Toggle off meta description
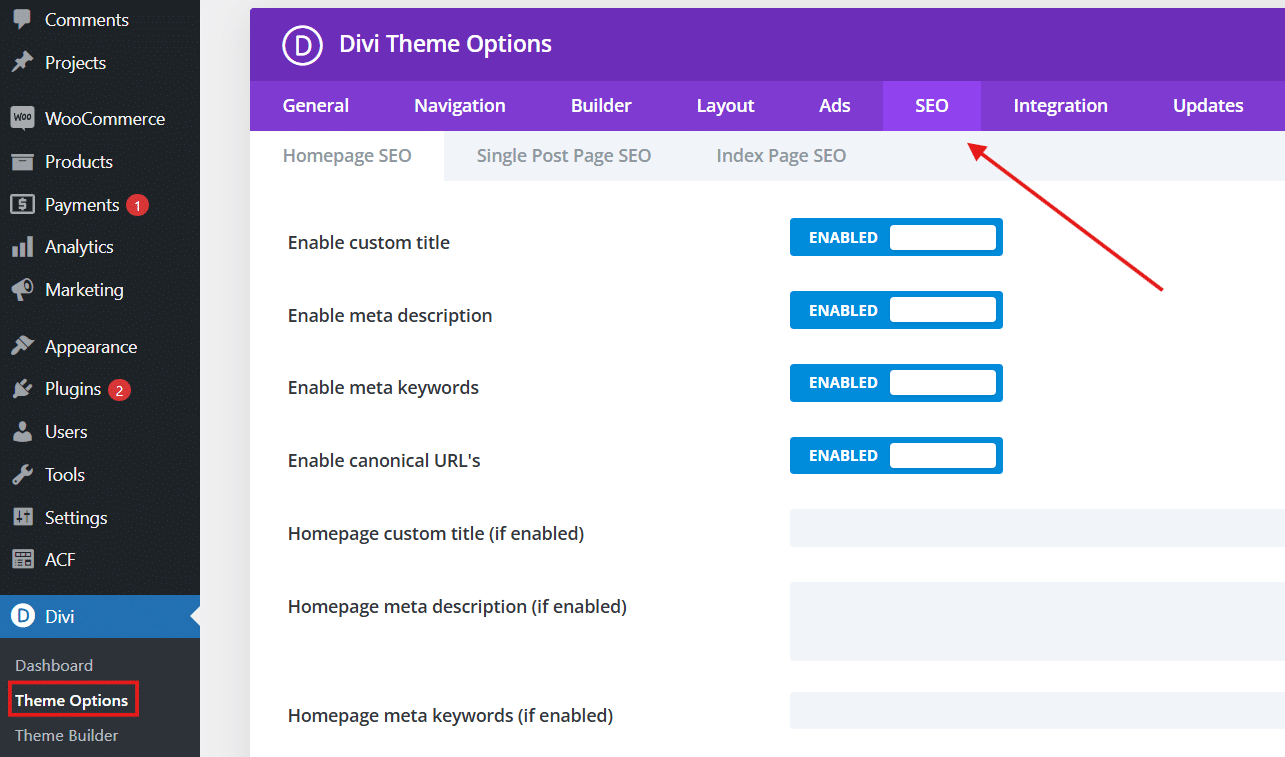 (x=896, y=310)
